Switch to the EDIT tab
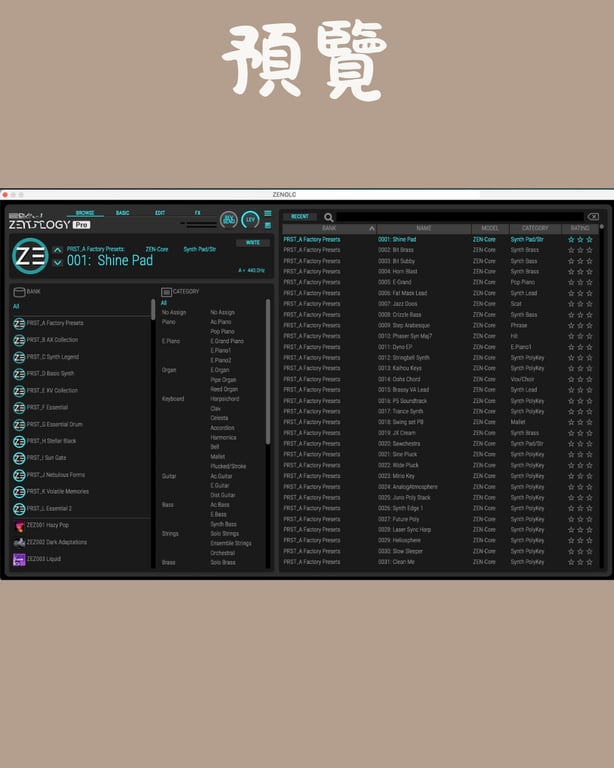The height and width of the screenshot is (768, 614). [160, 213]
